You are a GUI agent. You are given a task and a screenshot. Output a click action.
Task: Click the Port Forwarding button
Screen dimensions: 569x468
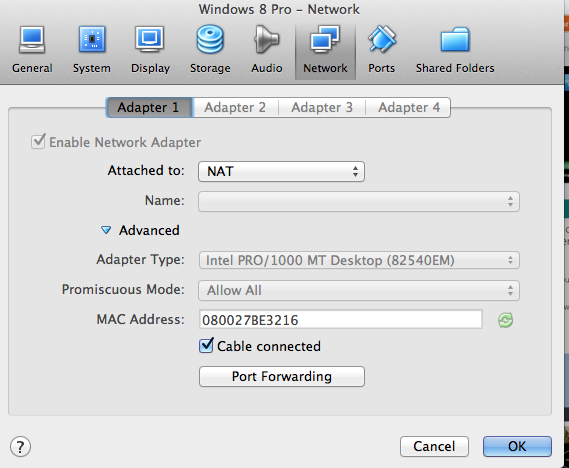(282, 377)
